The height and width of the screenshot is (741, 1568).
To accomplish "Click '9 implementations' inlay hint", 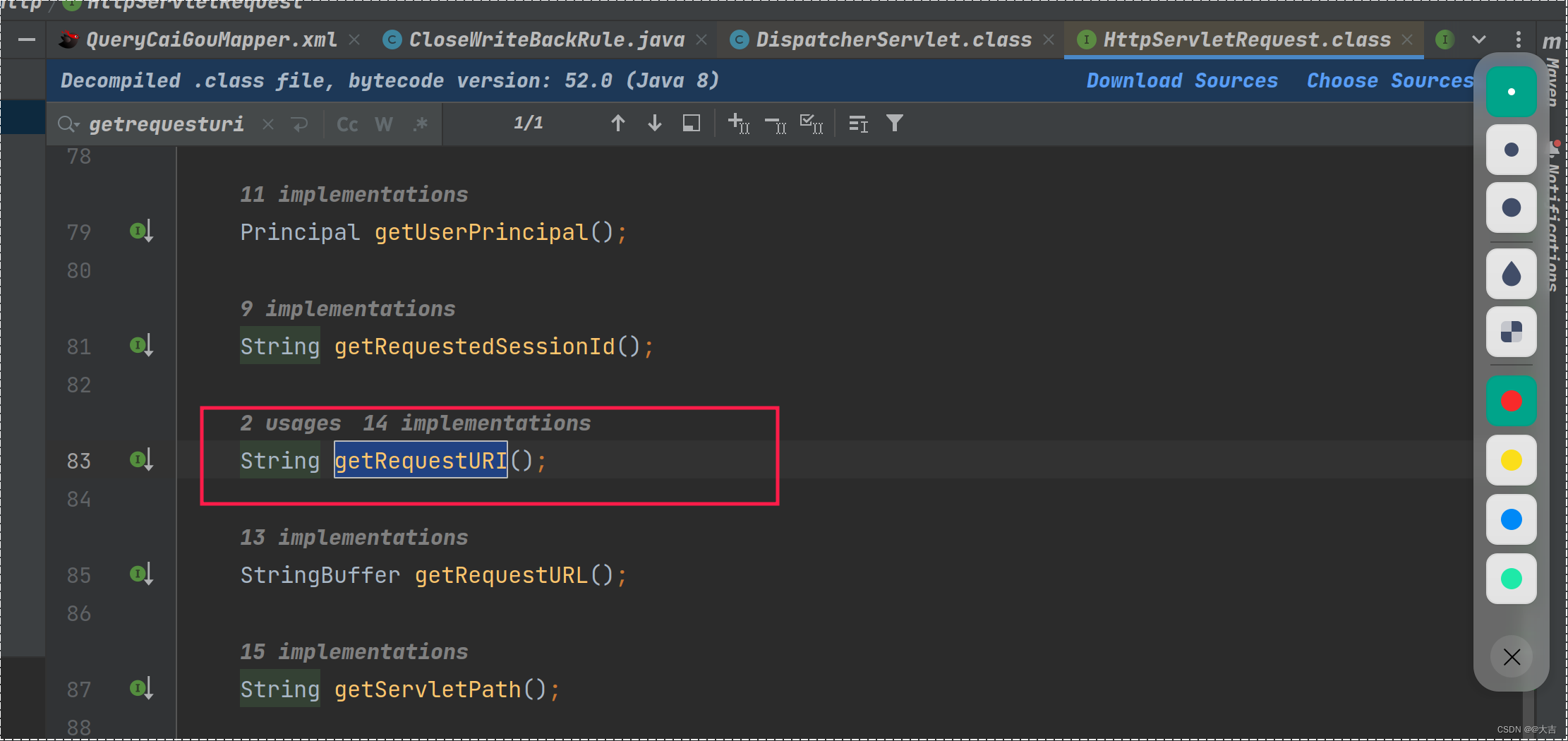I will coord(348,308).
